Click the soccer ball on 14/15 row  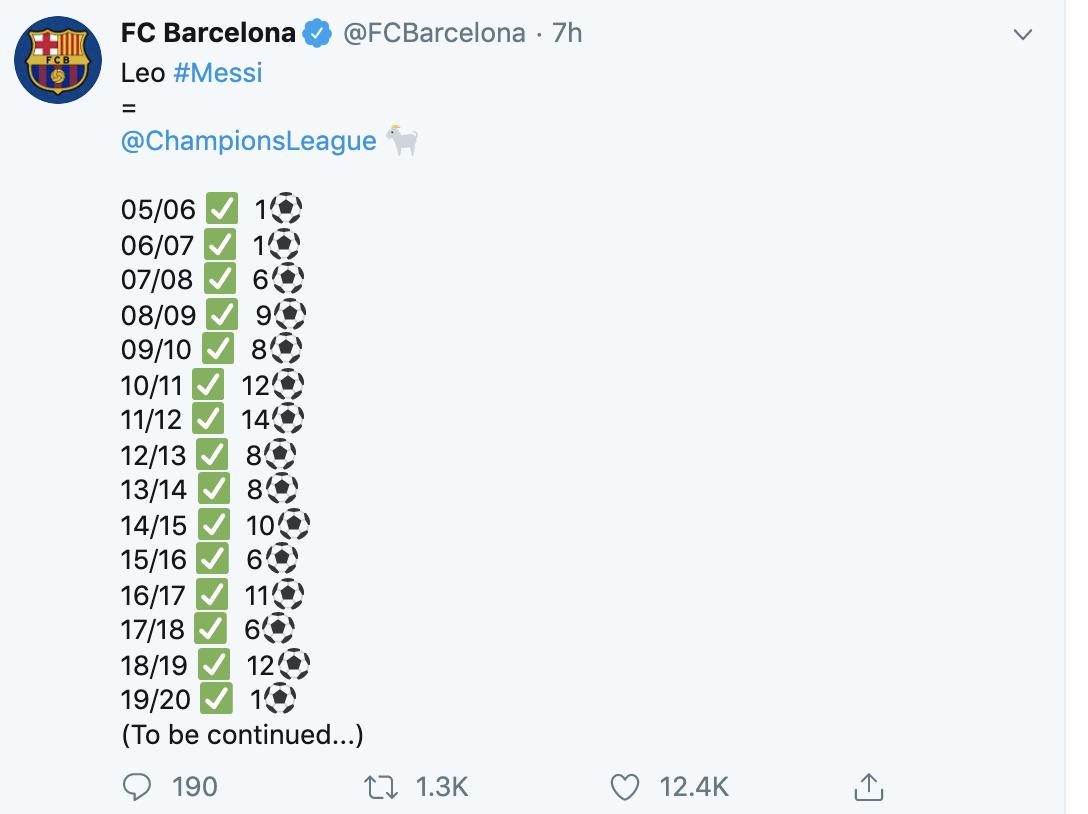(x=293, y=525)
